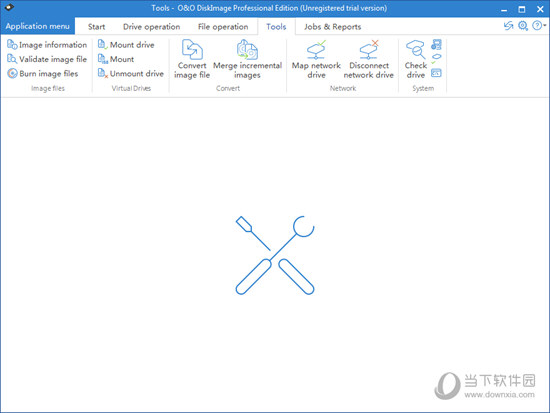Click the refresh arrows icon top right
Screen dimensions: 550x413
pos(508,26)
